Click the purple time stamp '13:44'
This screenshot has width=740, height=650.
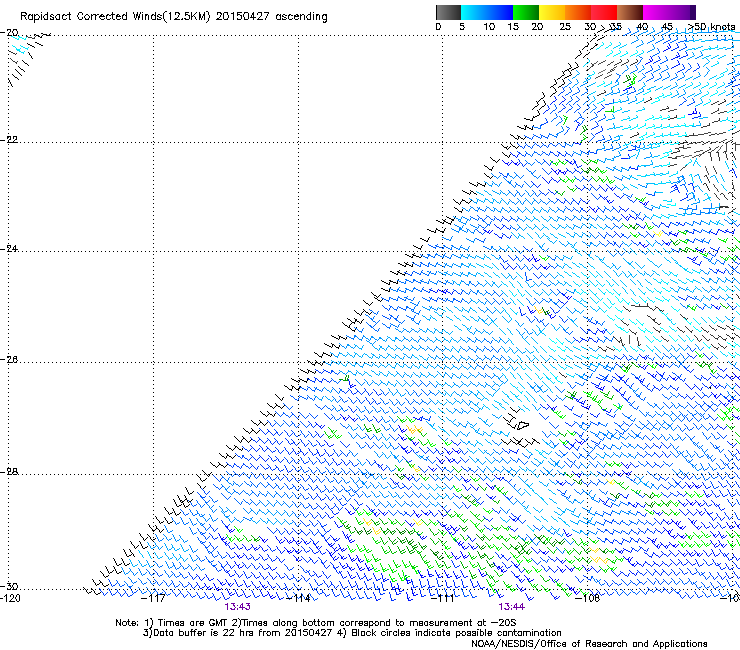(512, 607)
